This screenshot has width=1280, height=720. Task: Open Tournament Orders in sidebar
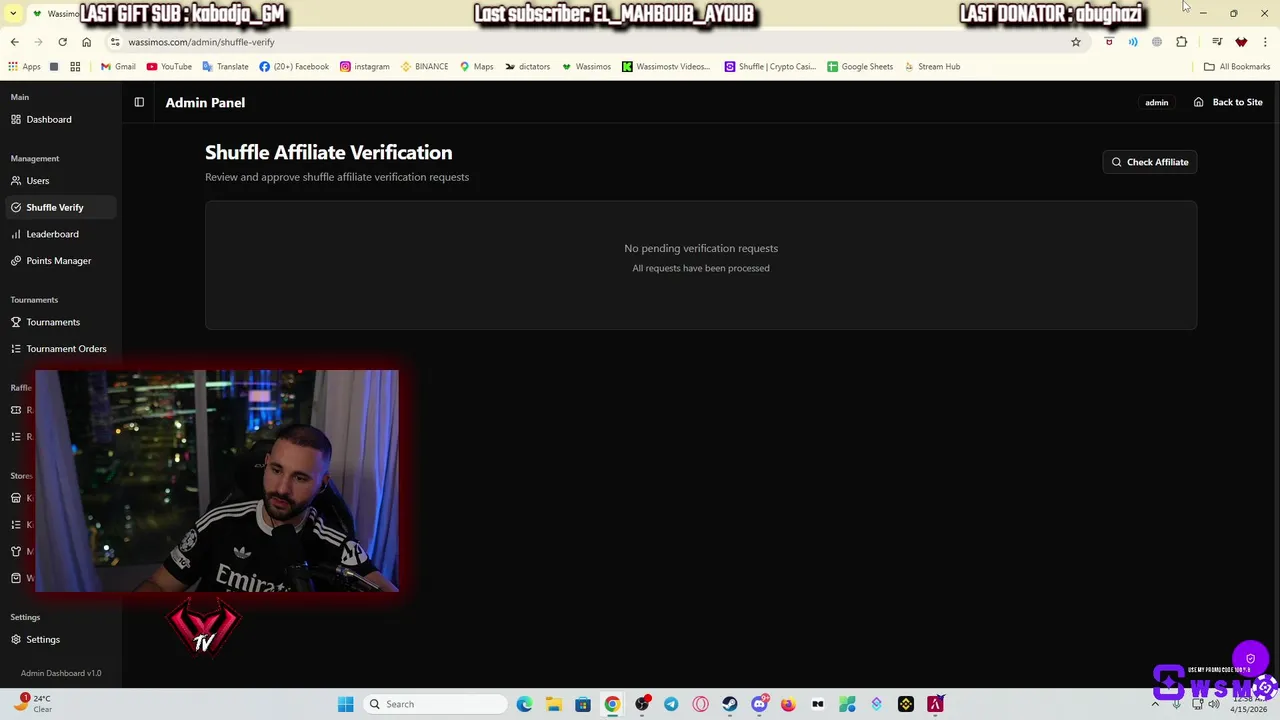60,349
